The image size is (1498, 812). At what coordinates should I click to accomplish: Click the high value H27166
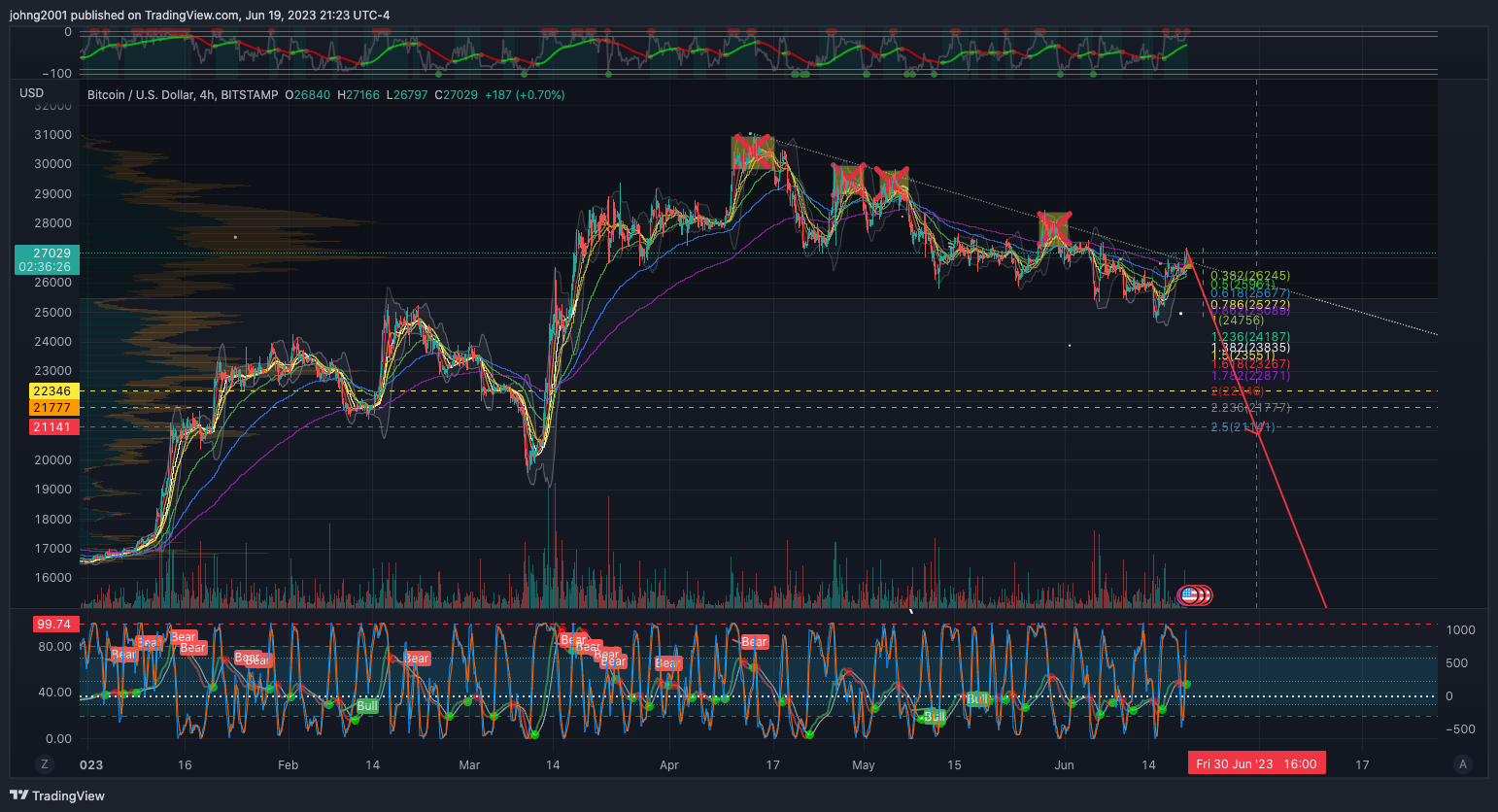click(358, 95)
